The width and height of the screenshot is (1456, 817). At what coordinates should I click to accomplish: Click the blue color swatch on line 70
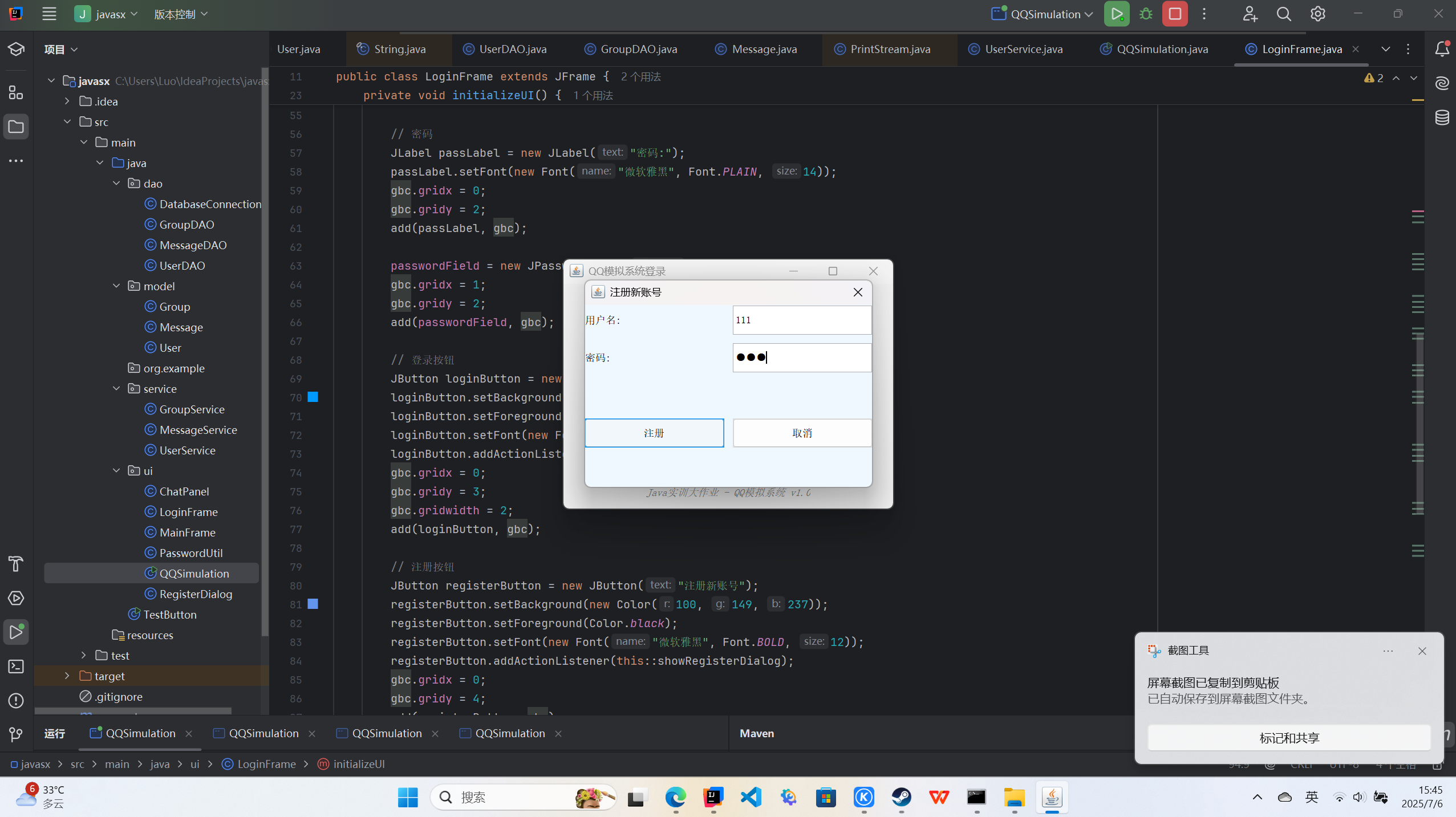pos(313,397)
